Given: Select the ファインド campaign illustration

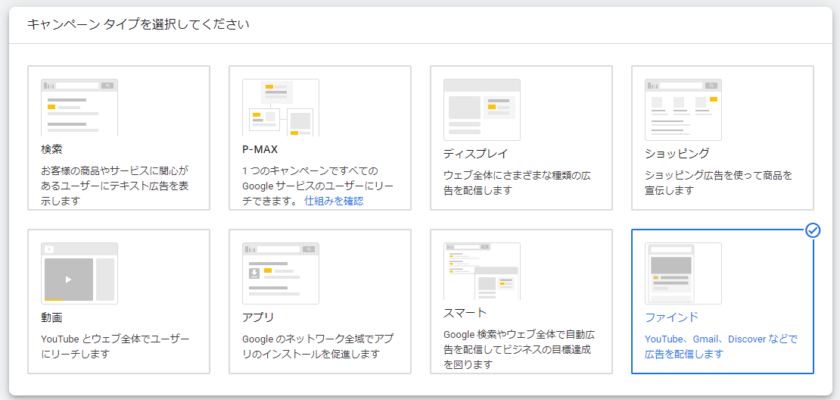Looking at the screenshot, I should [x=683, y=273].
